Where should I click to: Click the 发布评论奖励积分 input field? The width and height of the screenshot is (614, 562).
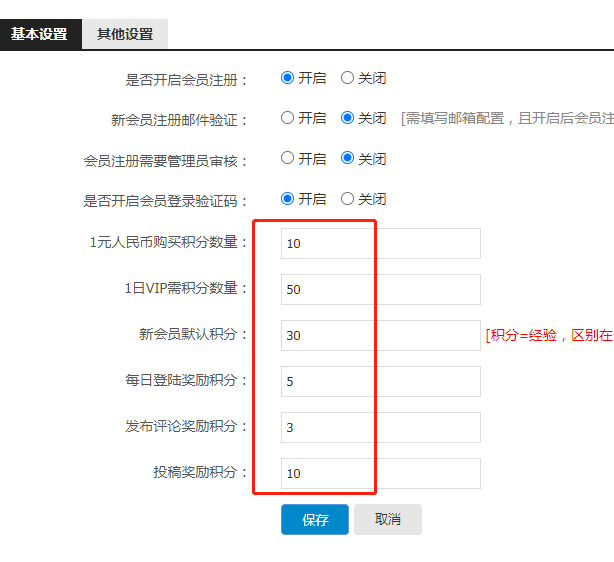point(381,427)
